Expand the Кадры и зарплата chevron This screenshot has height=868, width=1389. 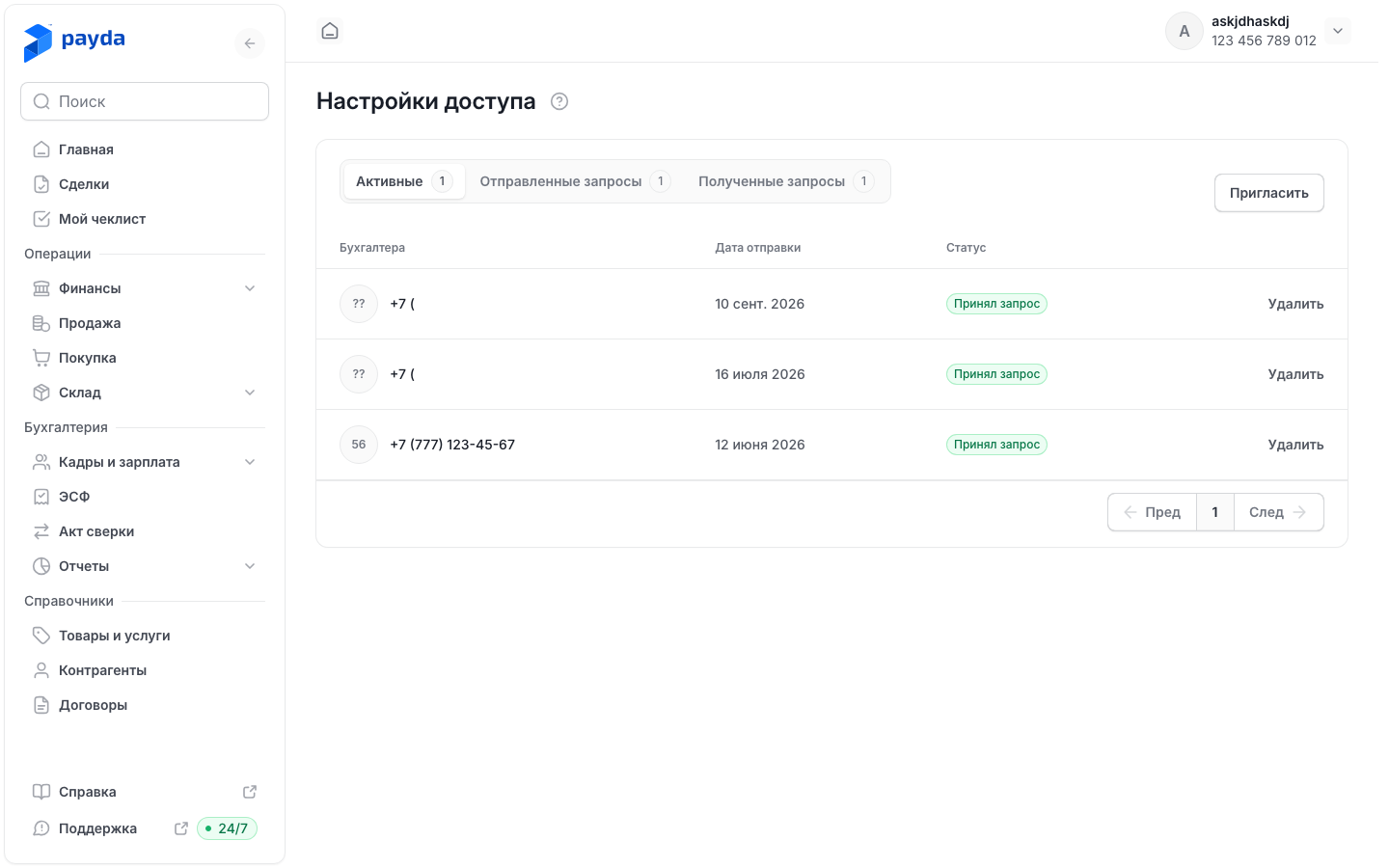(250, 462)
